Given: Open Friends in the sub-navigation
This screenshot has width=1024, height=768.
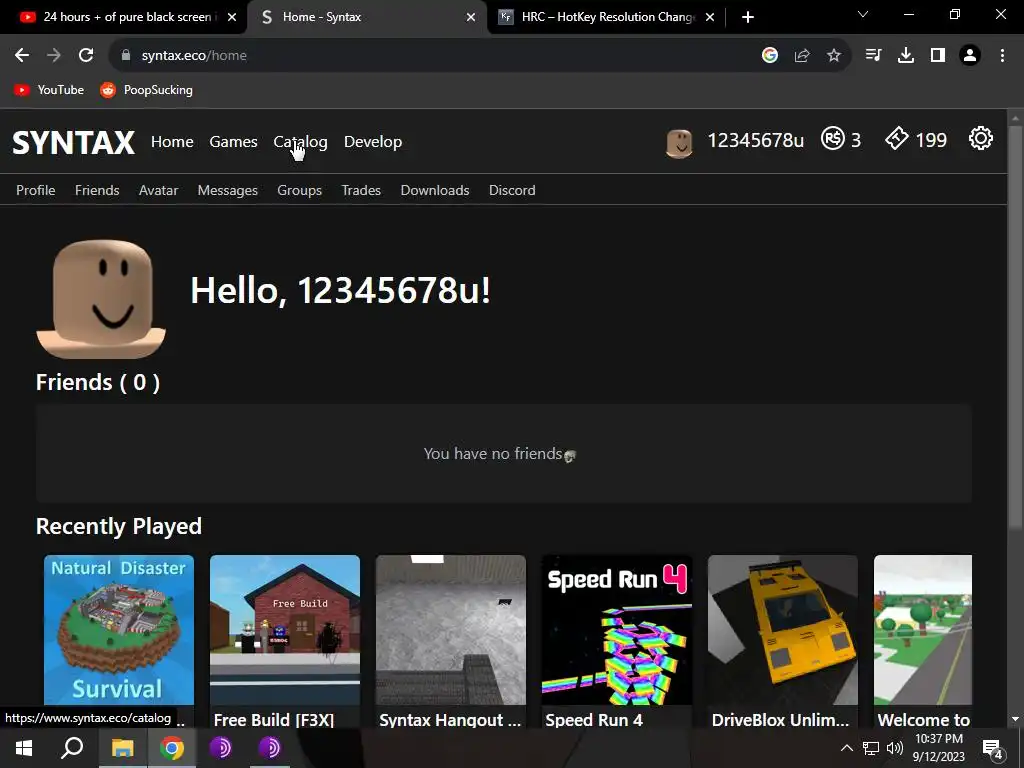Looking at the screenshot, I should 97,190.
